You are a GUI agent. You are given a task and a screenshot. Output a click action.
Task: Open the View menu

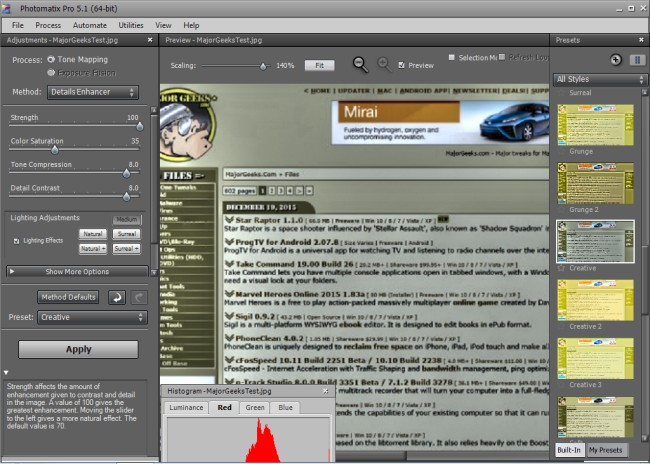163,25
